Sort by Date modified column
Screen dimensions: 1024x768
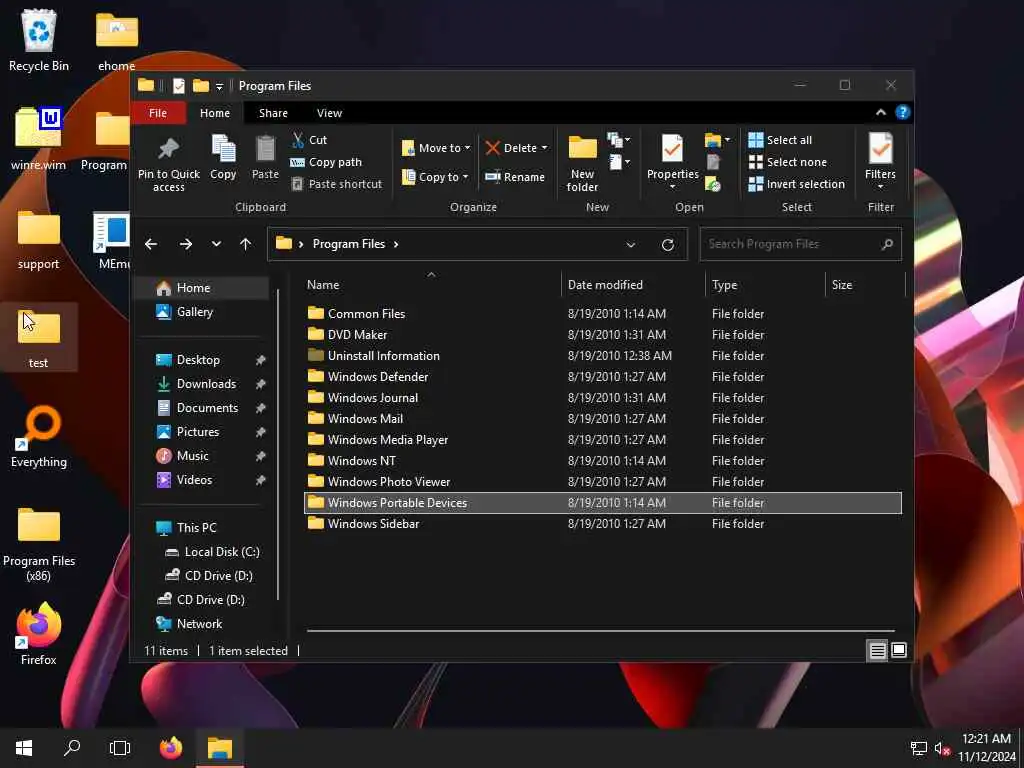tap(633, 285)
